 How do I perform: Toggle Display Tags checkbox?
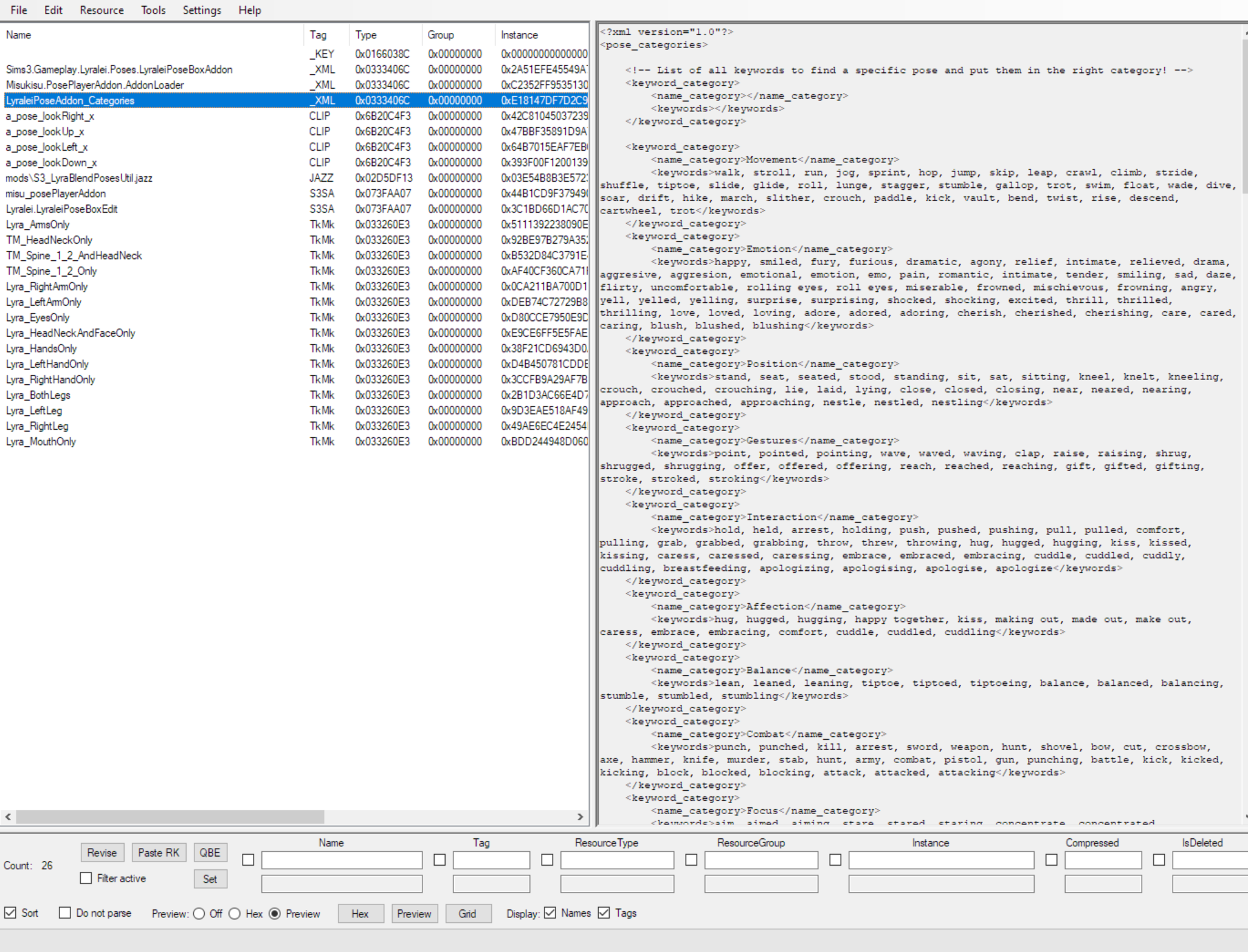tap(604, 913)
